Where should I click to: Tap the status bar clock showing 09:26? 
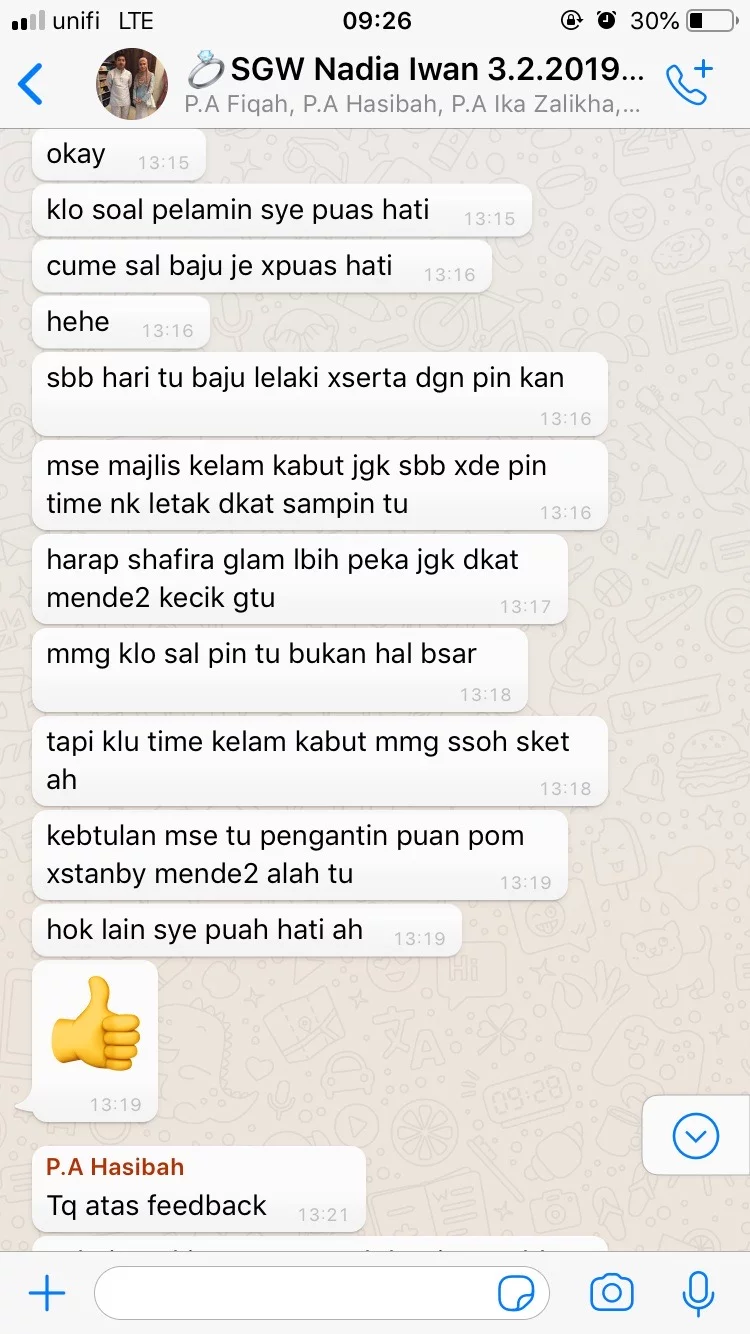pyautogui.click(x=376, y=20)
